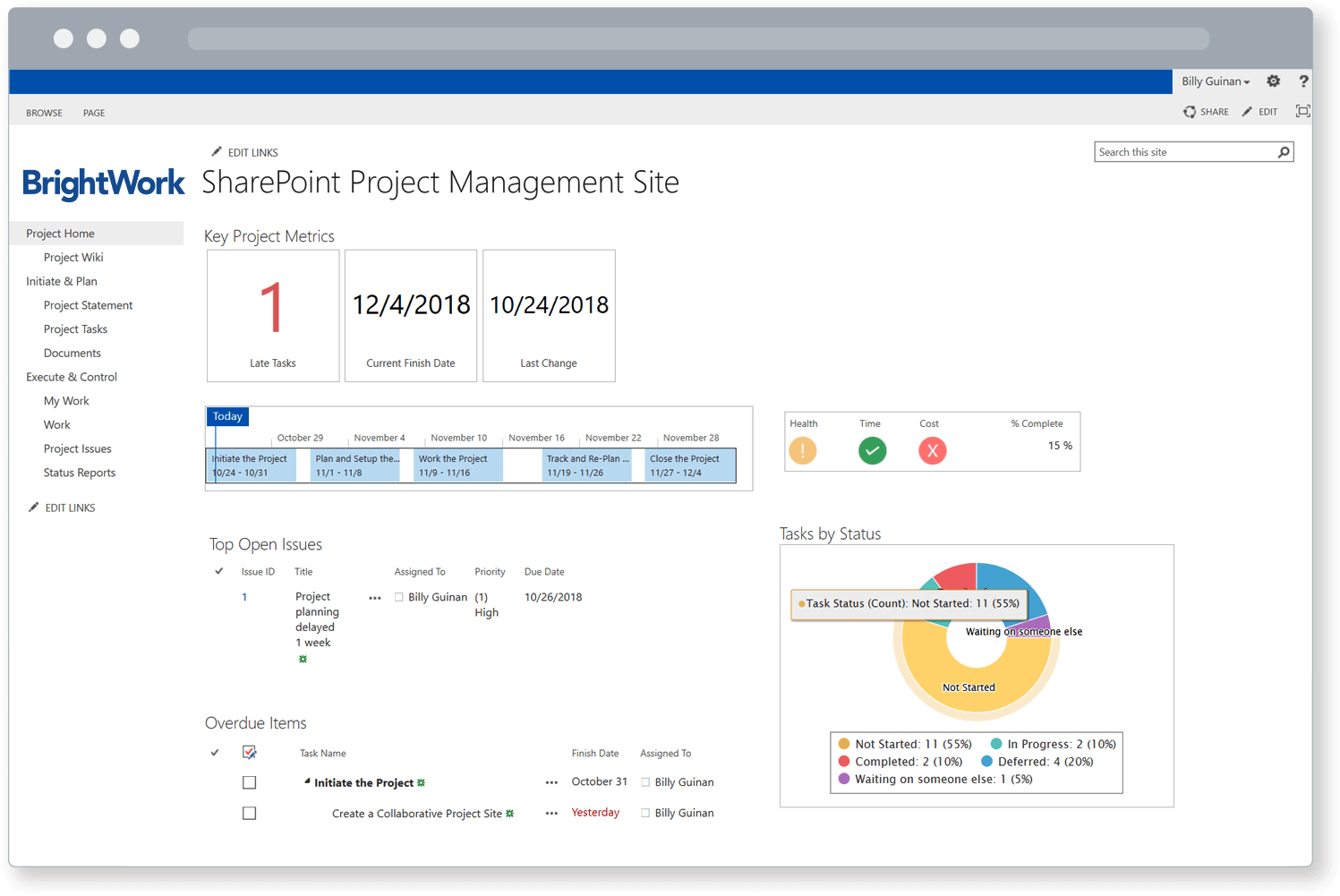This screenshot has width=1340, height=896.
Task: Click the blue Deferred legend swatch
Action: (x=987, y=762)
